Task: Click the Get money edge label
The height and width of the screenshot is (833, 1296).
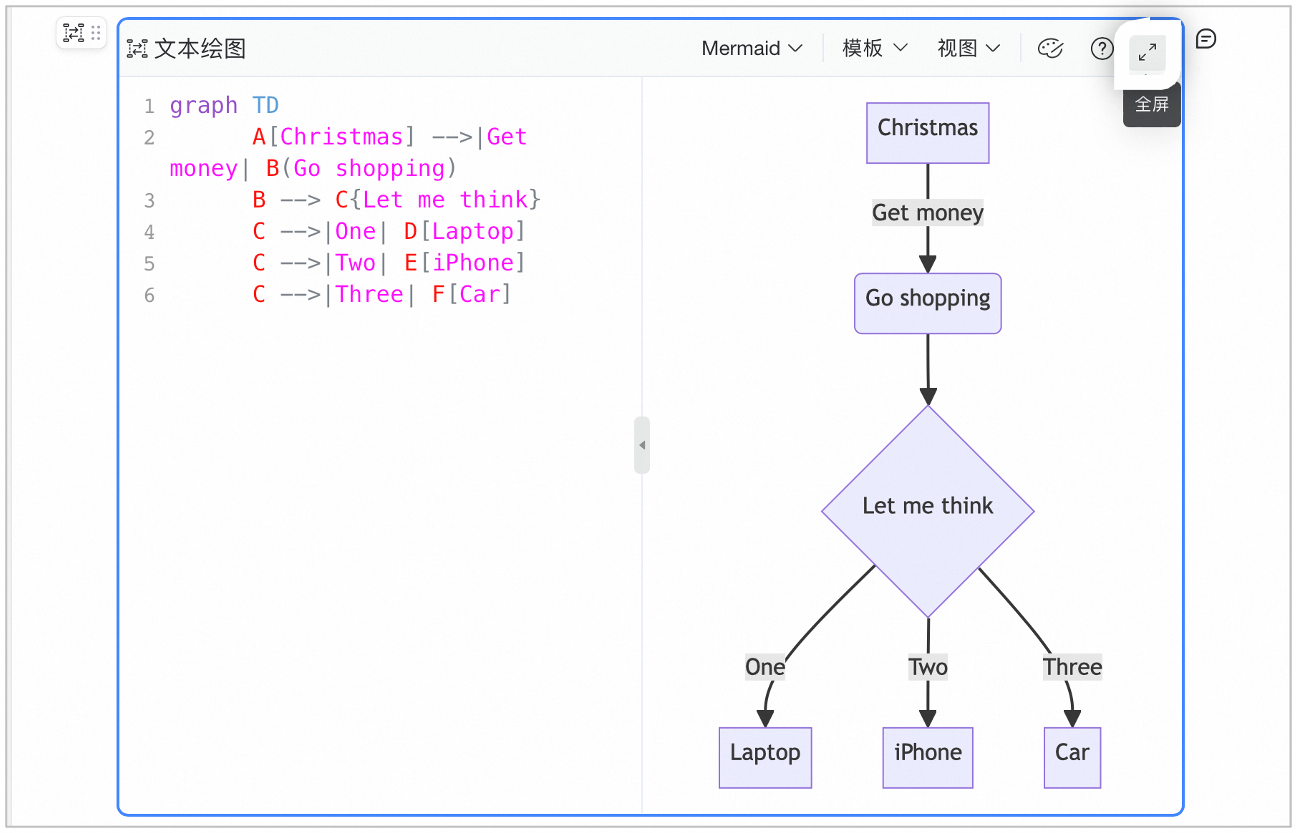Action: [928, 213]
